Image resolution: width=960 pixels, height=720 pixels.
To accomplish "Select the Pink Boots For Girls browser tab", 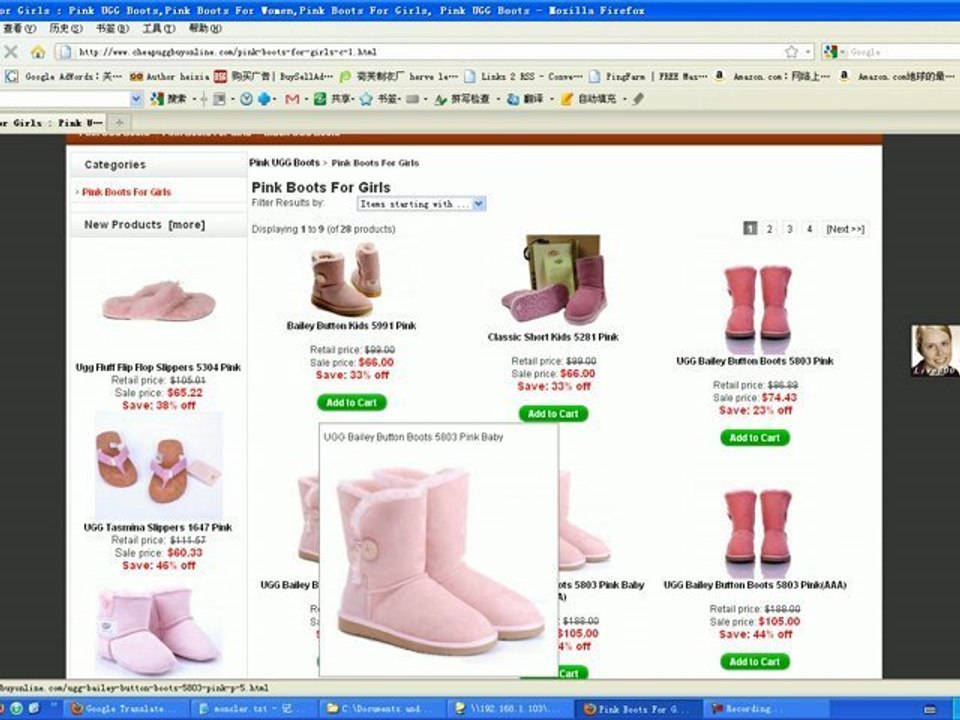I will tap(52, 122).
